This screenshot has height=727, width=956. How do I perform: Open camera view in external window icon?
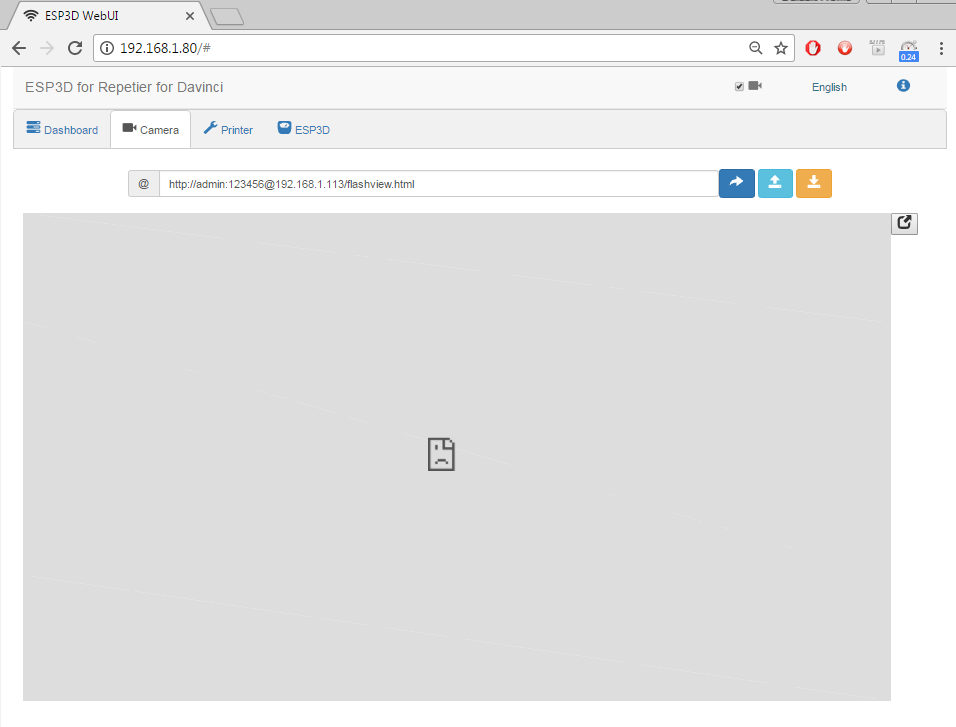[904, 224]
